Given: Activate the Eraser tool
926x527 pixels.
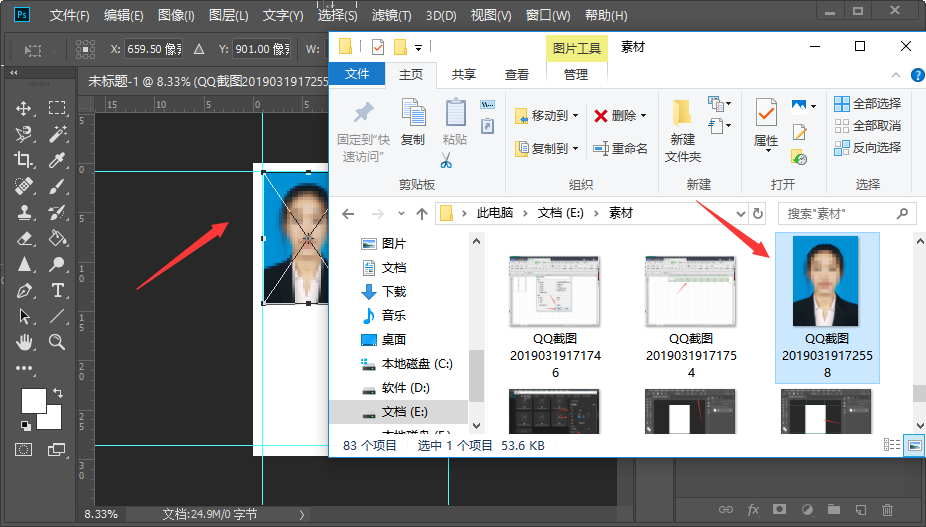Looking at the screenshot, I should click(24, 238).
